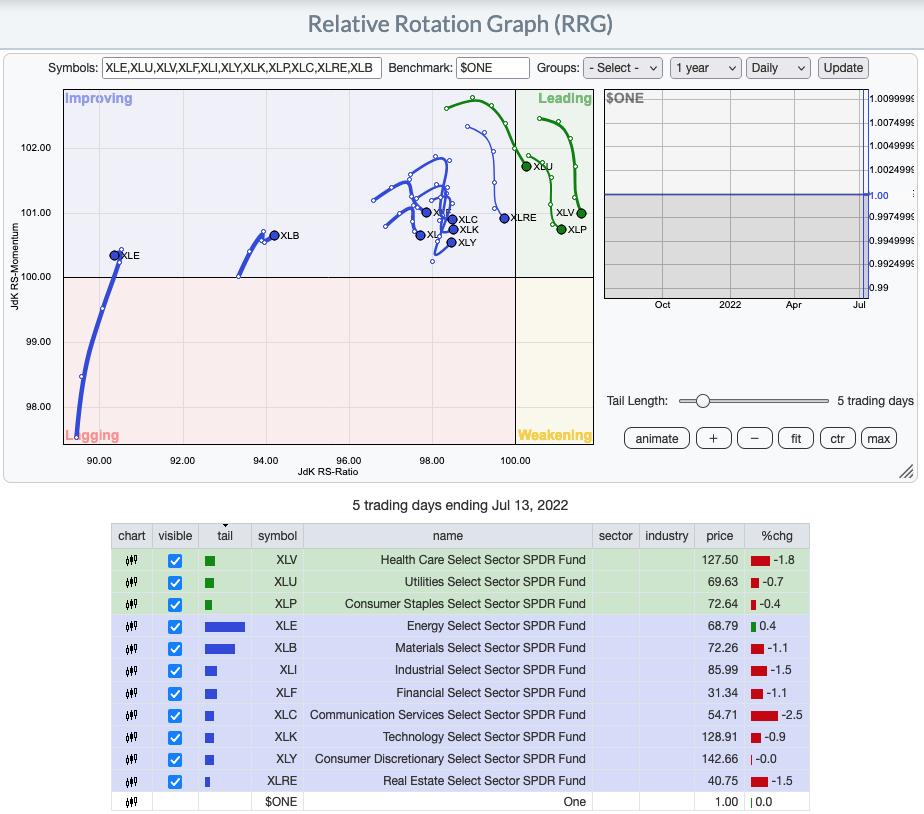Open the chart icon for XLP row
This screenshot has width=924, height=814.
pyautogui.click(x=131, y=604)
